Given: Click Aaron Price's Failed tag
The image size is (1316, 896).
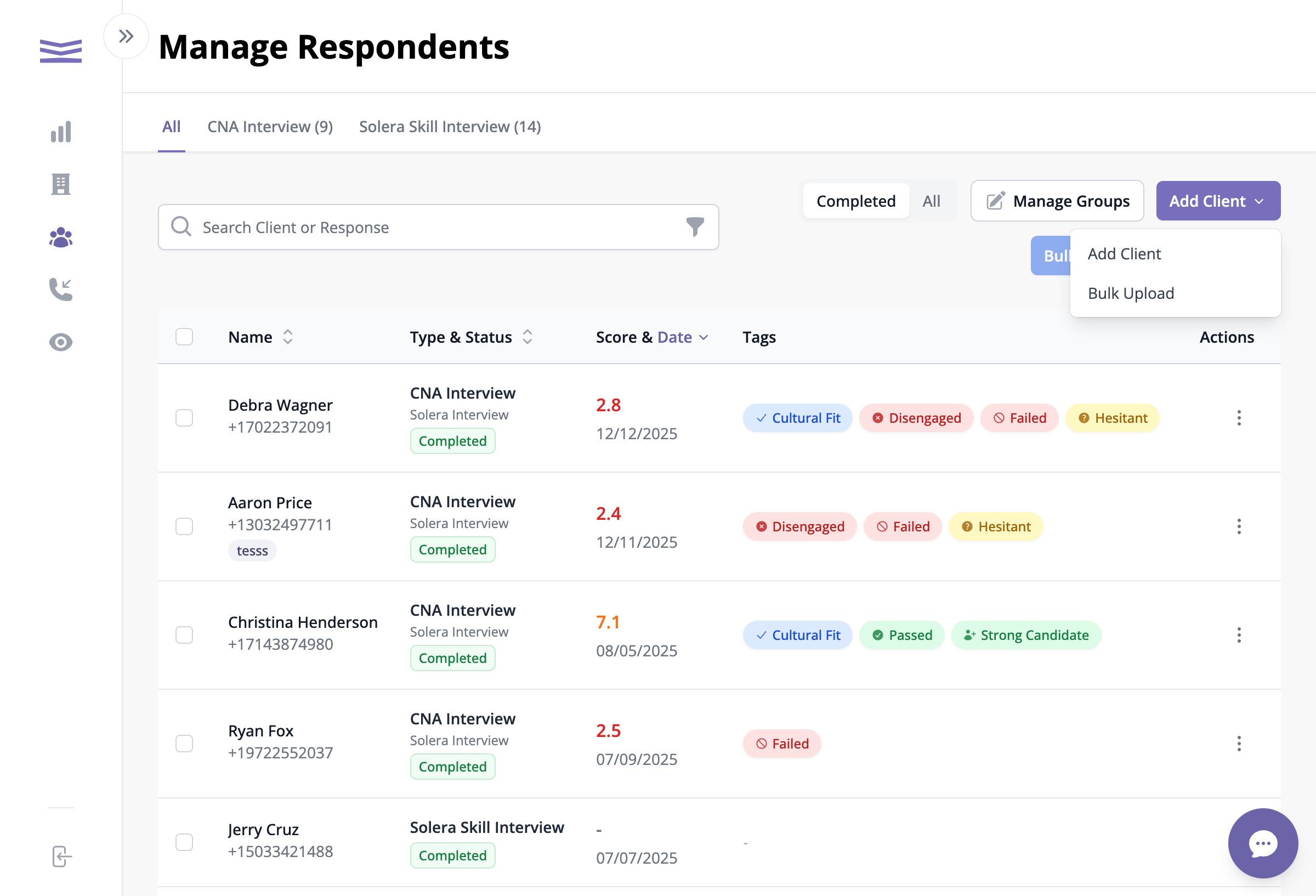Looking at the screenshot, I should click(x=903, y=527).
